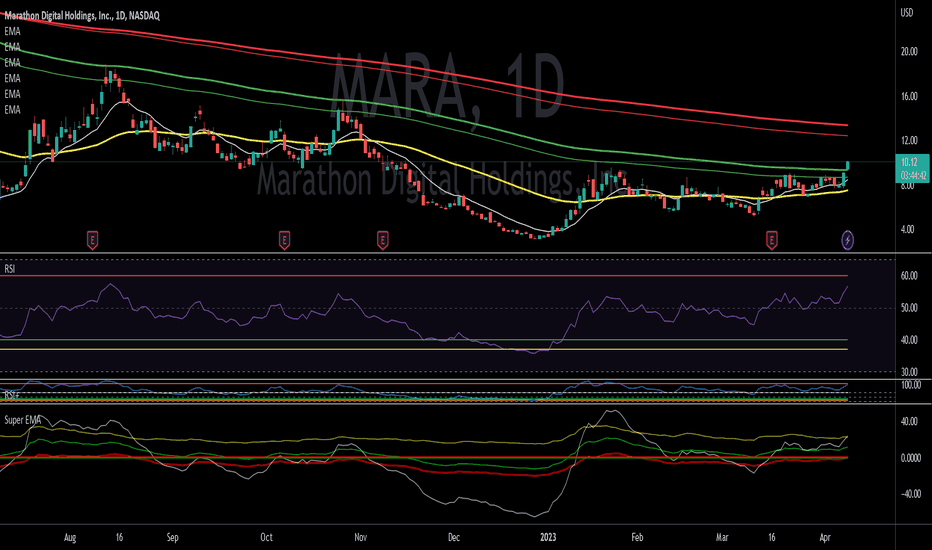The height and width of the screenshot is (550, 932).
Task: Click the 30.00 RSI axis value
Action: 909,372
